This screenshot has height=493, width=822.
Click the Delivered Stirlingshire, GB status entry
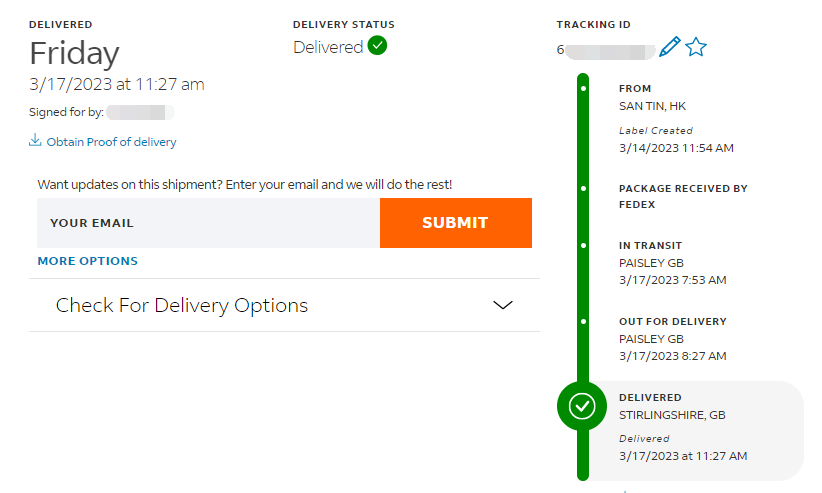(x=683, y=426)
